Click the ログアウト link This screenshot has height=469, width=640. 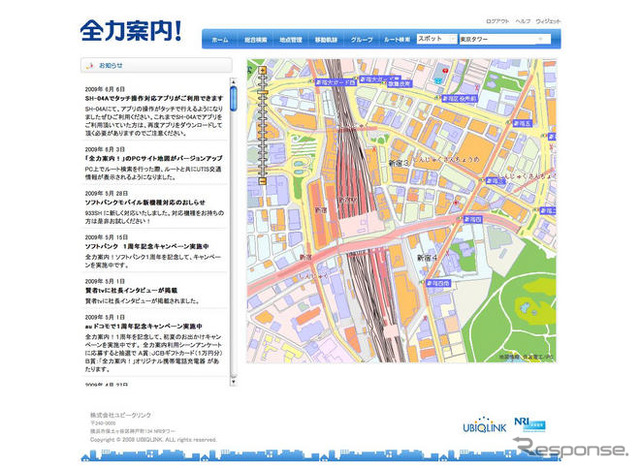coord(498,21)
